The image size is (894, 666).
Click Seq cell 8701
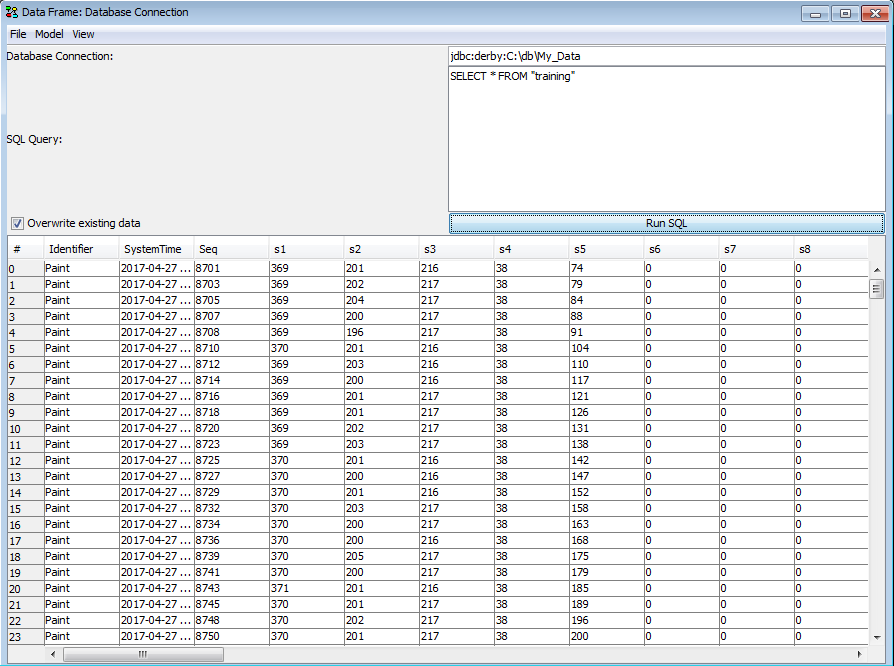pos(231,268)
